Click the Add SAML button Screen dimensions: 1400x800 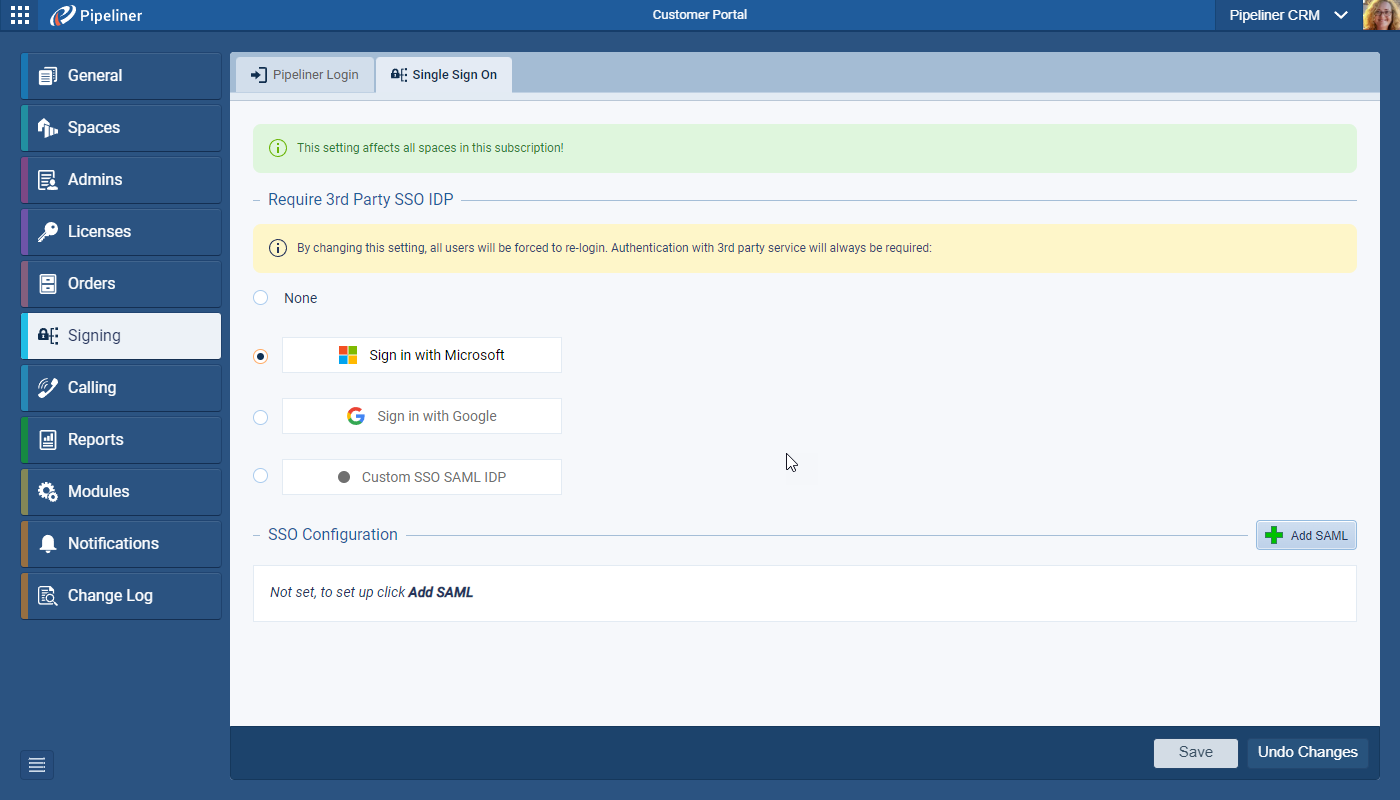(1306, 536)
